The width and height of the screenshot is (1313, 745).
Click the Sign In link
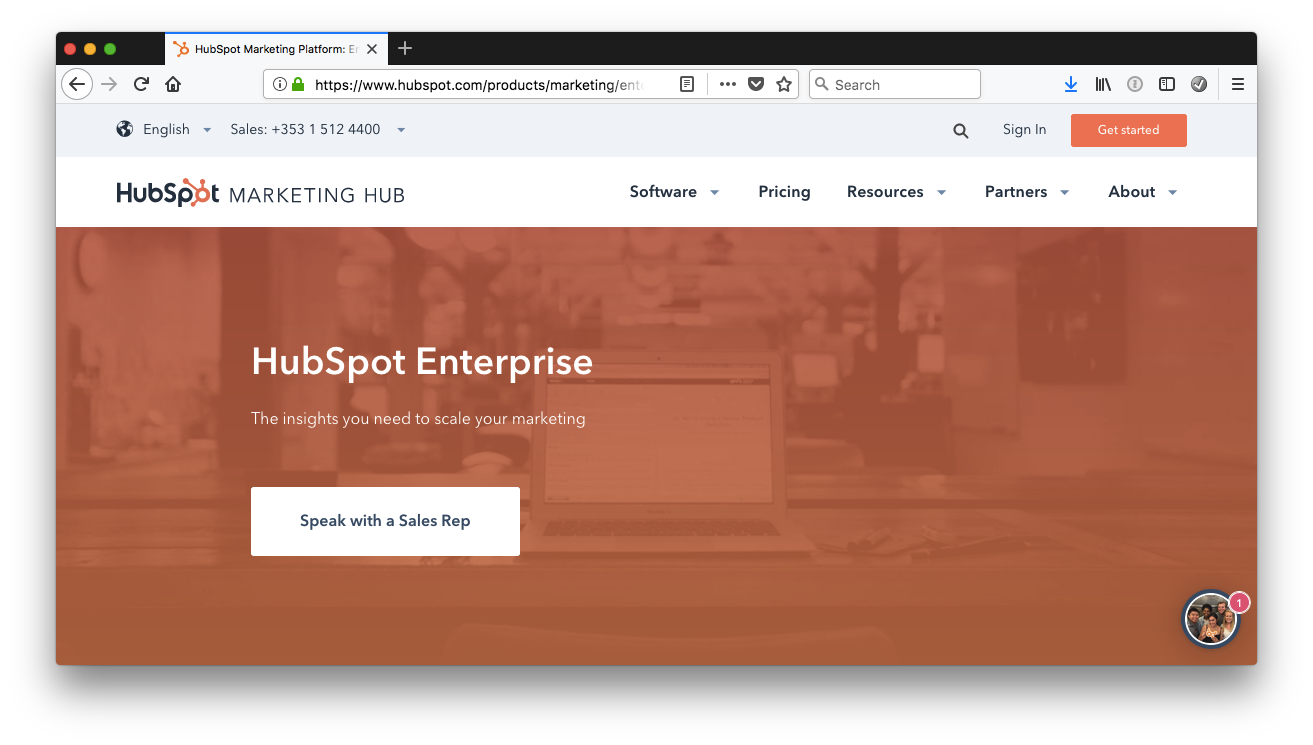[x=1024, y=130]
